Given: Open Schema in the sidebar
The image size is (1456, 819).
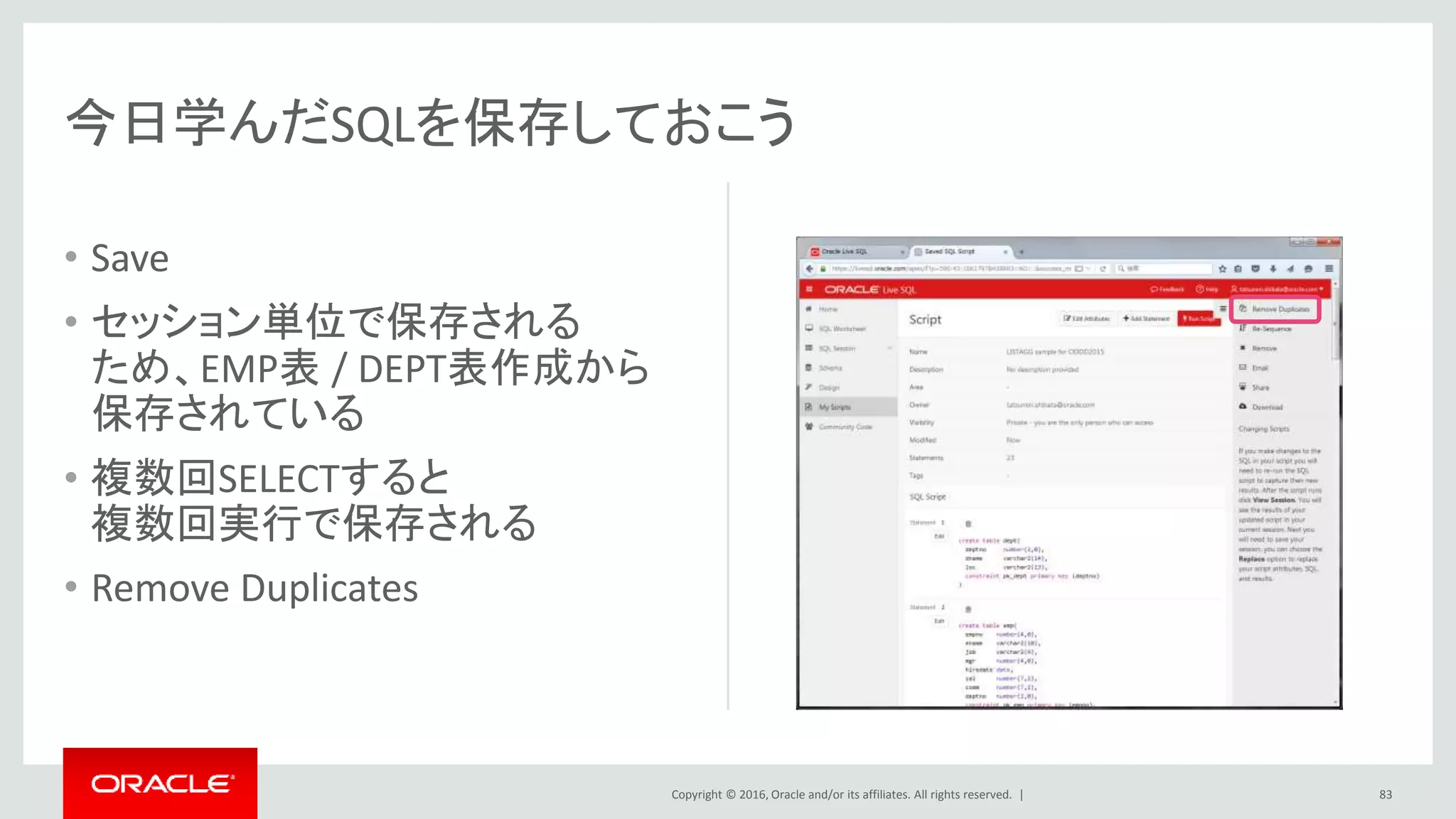Looking at the screenshot, I should (x=830, y=368).
